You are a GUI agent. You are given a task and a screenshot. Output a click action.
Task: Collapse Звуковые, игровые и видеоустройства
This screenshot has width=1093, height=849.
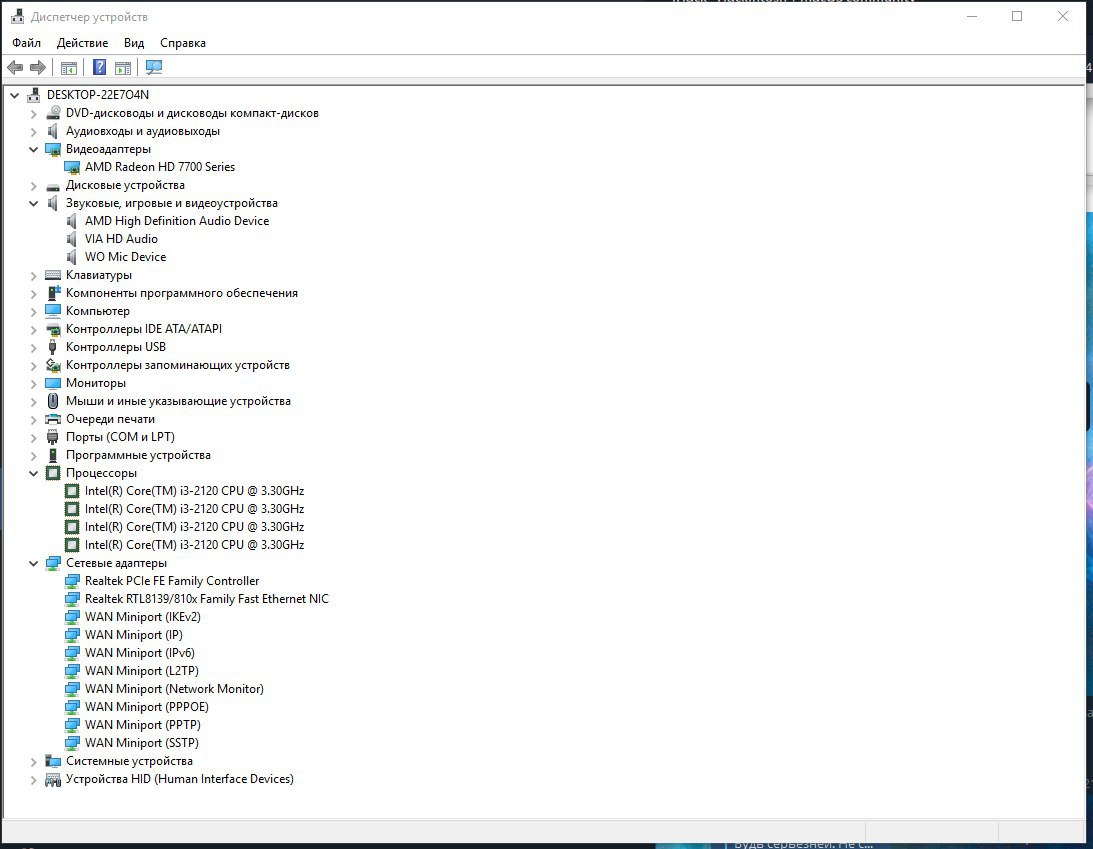pyautogui.click(x=33, y=204)
